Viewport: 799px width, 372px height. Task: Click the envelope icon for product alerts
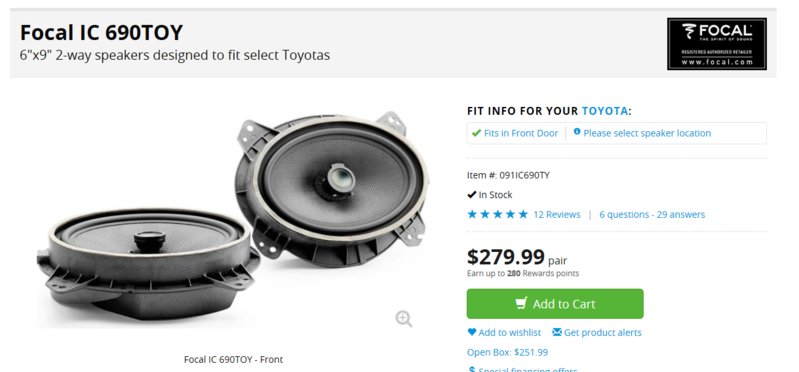click(x=557, y=332)
